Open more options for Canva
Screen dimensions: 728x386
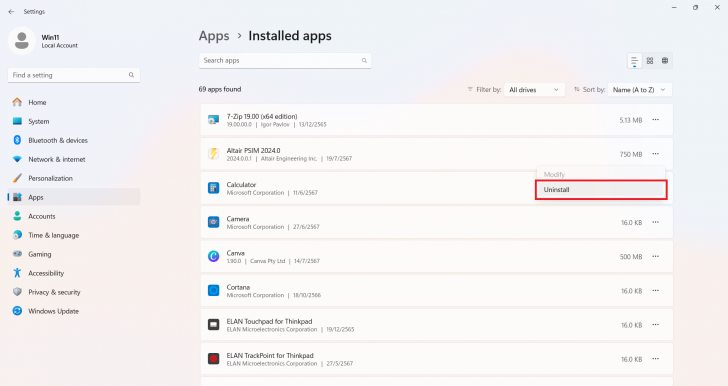656,256
